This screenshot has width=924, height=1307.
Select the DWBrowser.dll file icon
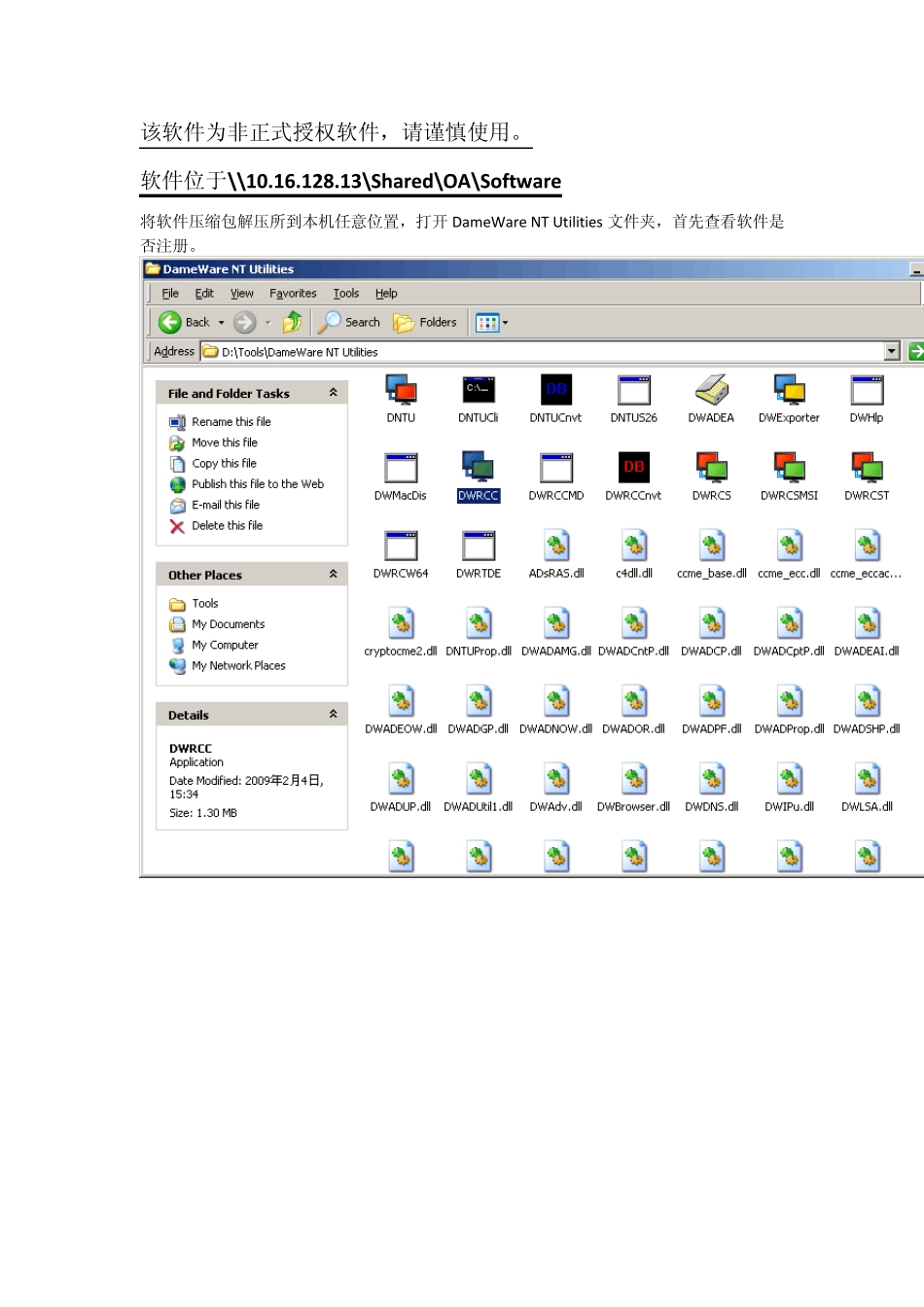click(x=634, y=779)
